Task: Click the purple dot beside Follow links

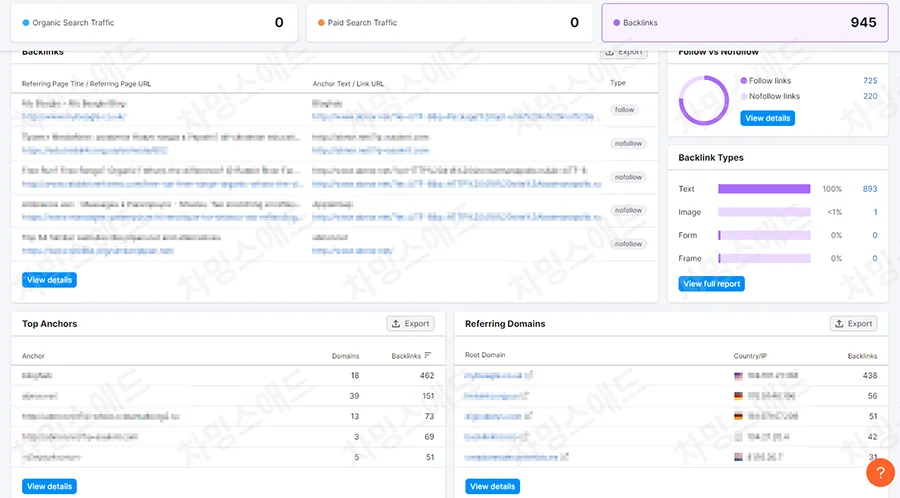Action: [x=743, y=81]
